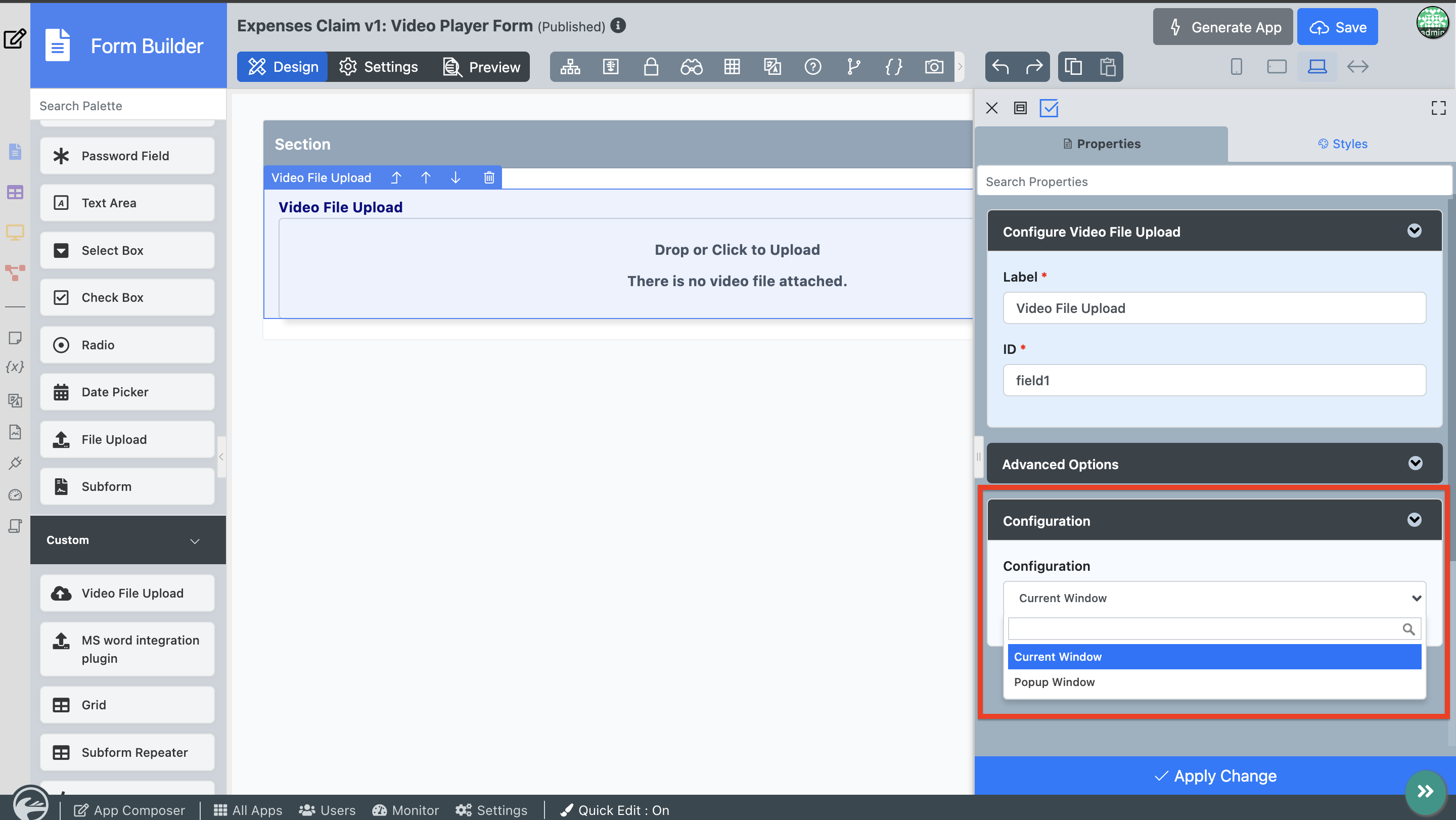Redo the last change
The image size is (1456, 820).
click(x=1034, y=67)
